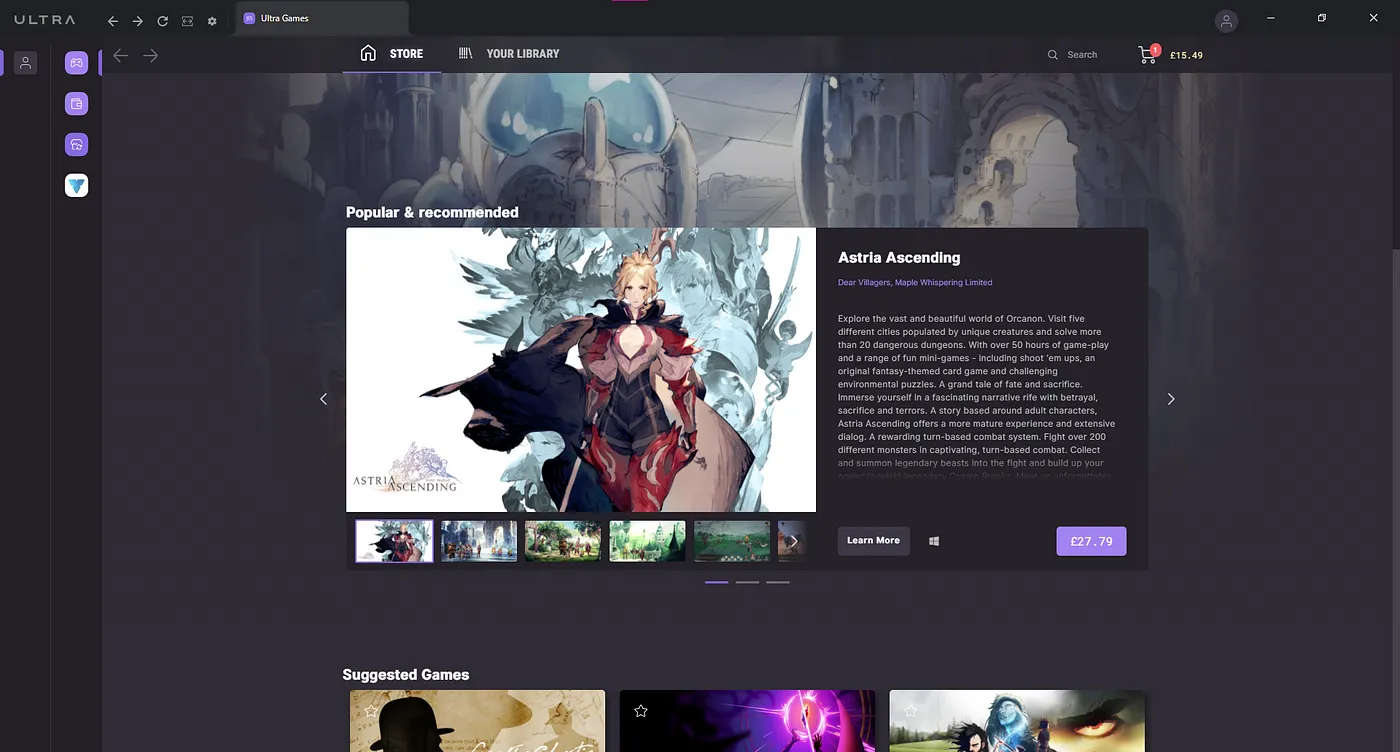Open the Astria Ascending title
1400x752 pixels.
899,258
